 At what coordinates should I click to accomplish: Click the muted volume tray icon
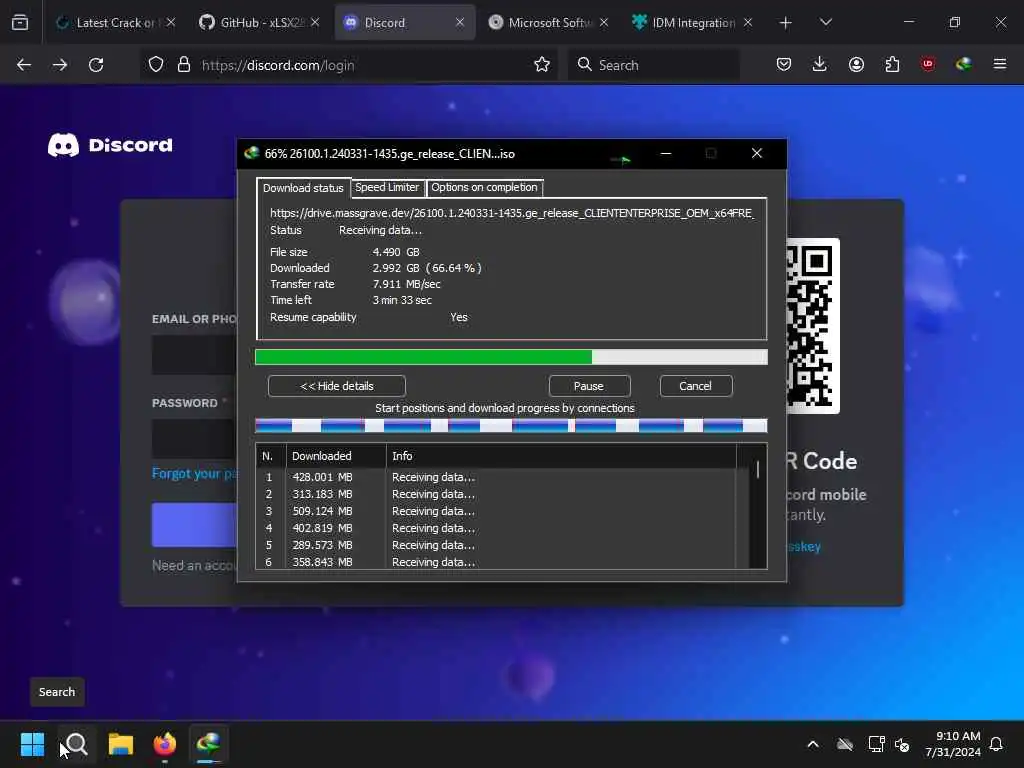(903, 744)
